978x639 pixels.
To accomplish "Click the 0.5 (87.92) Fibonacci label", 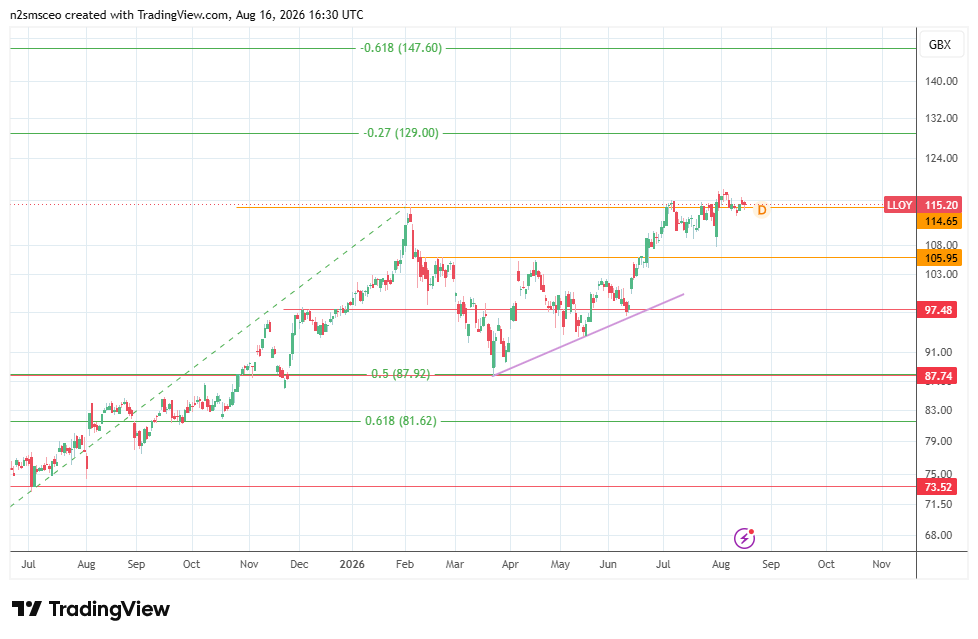I will point(400,374).
